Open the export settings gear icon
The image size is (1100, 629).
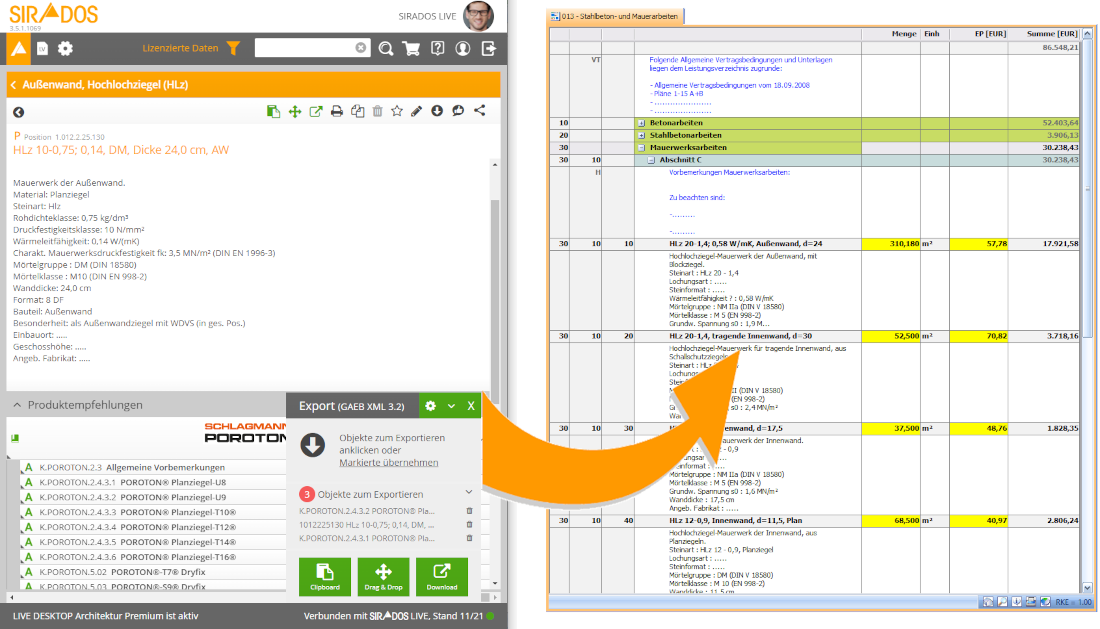[430, 406]
